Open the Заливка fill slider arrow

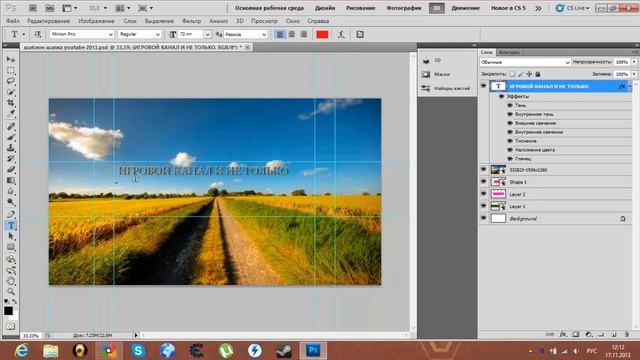[634, 74]
